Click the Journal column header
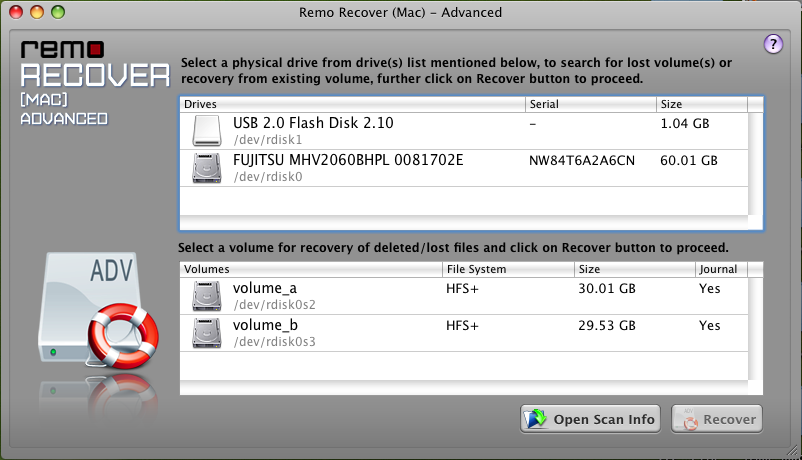802x460 pixels. click(719, 269)
